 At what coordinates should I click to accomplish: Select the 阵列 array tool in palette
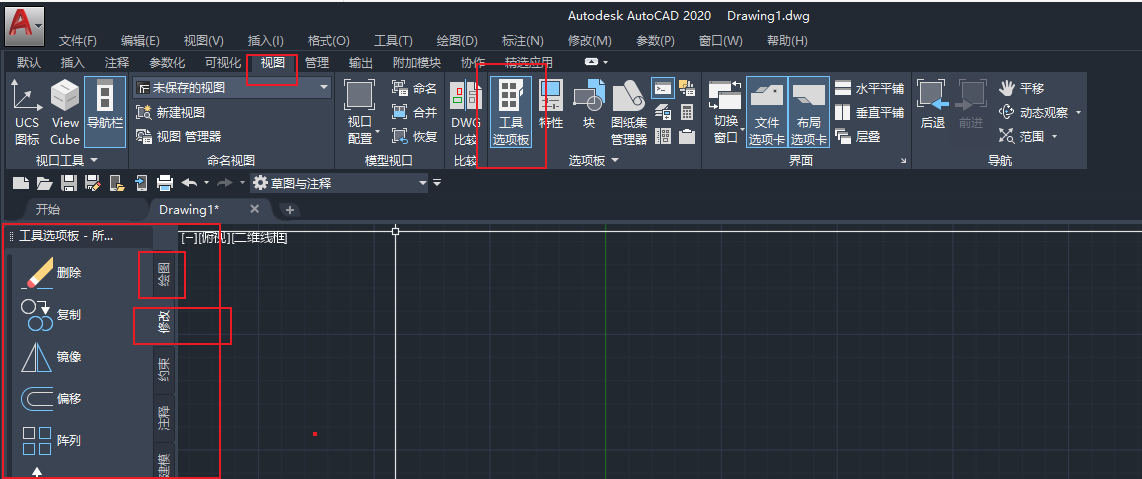click(51, 440)
